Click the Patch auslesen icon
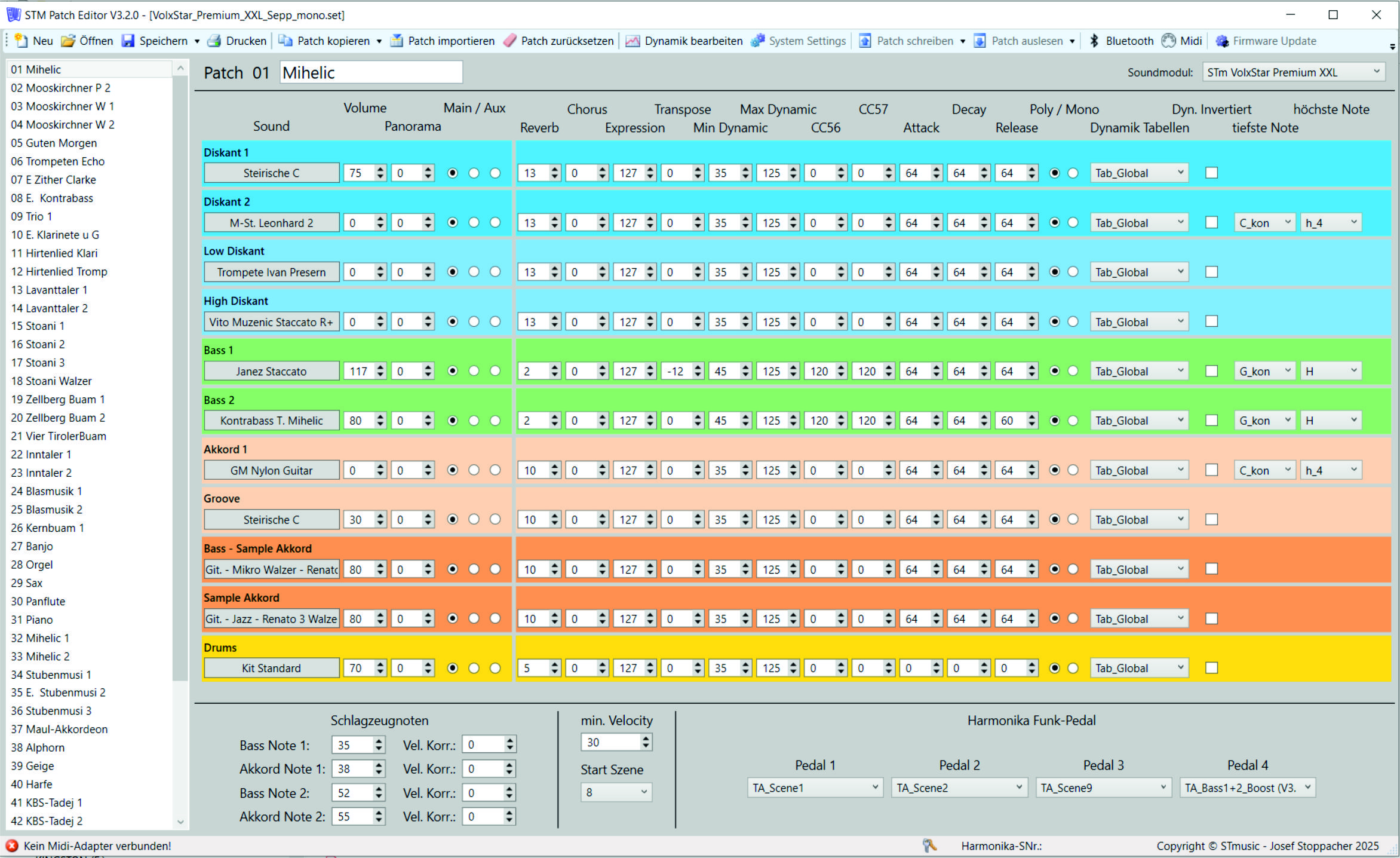Screen dimensions: 1400x858 (x=980, y=41)
